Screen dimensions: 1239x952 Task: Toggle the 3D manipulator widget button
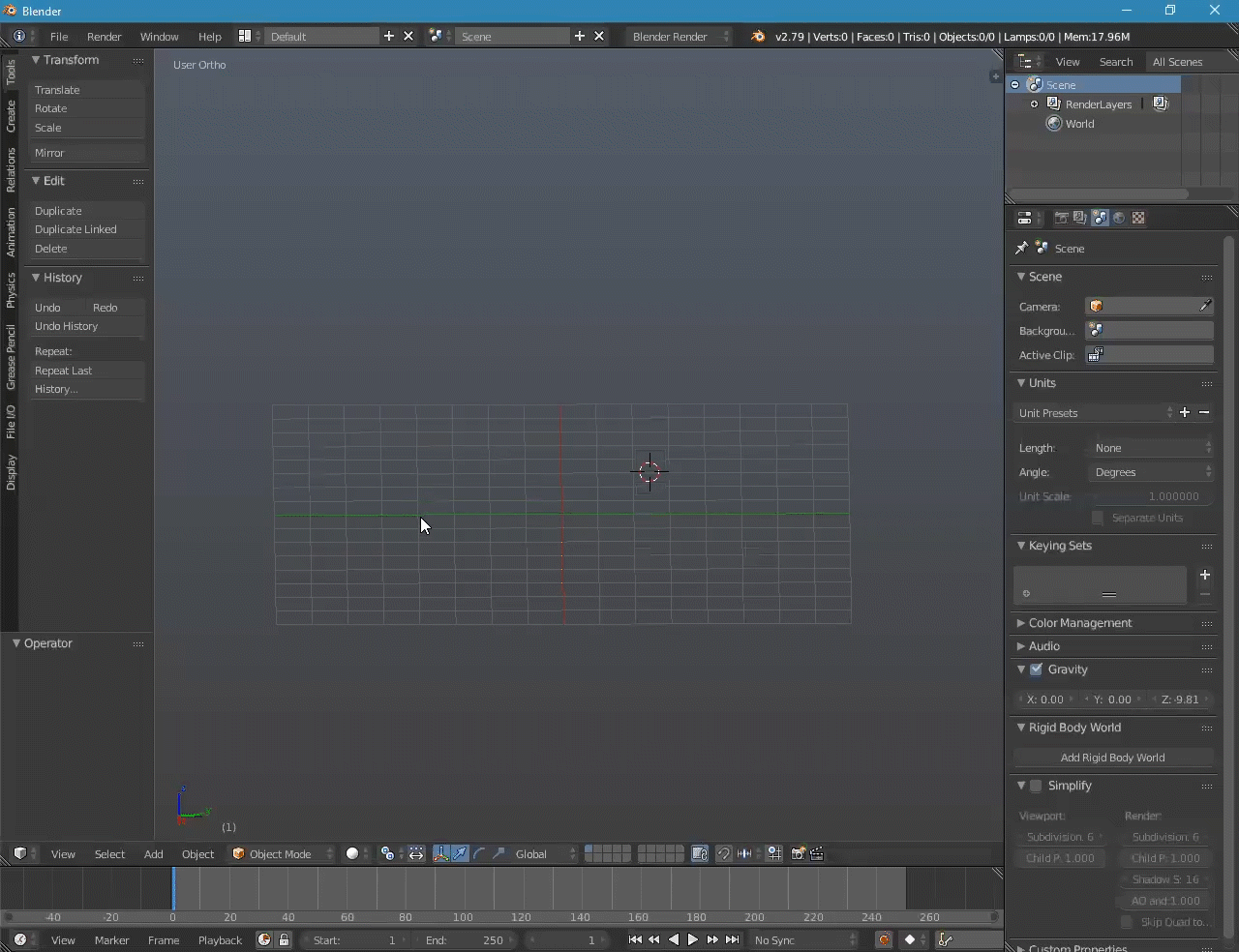point(441,853)
